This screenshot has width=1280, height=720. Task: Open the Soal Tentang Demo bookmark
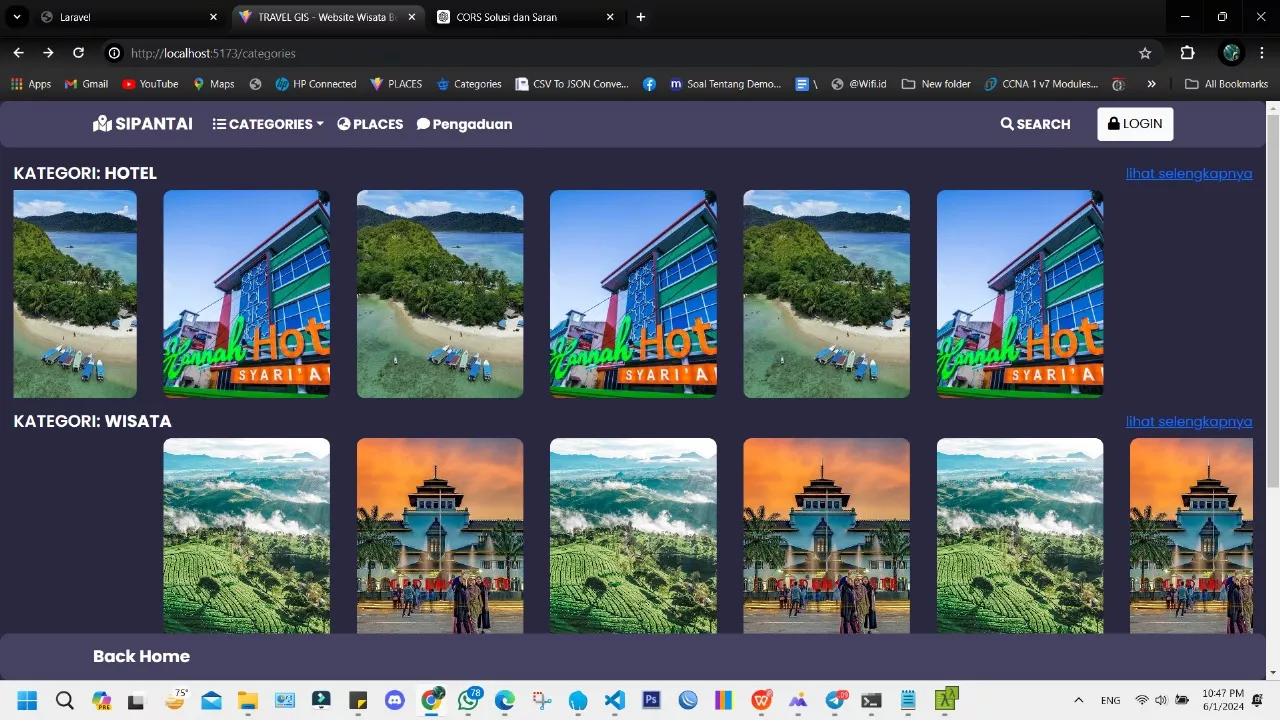[x=726, y=84]
